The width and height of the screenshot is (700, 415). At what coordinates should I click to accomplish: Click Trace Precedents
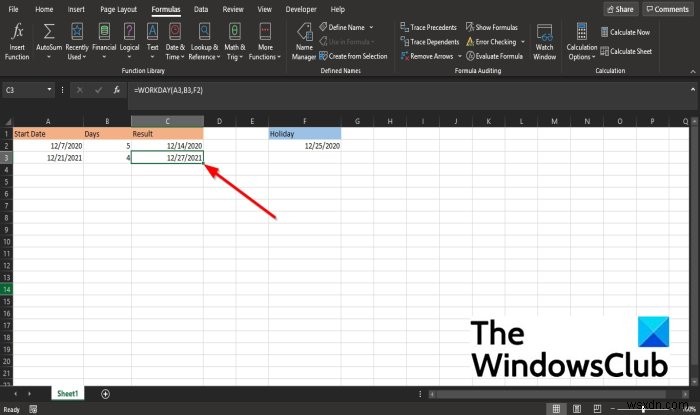(x=429, y=27)
